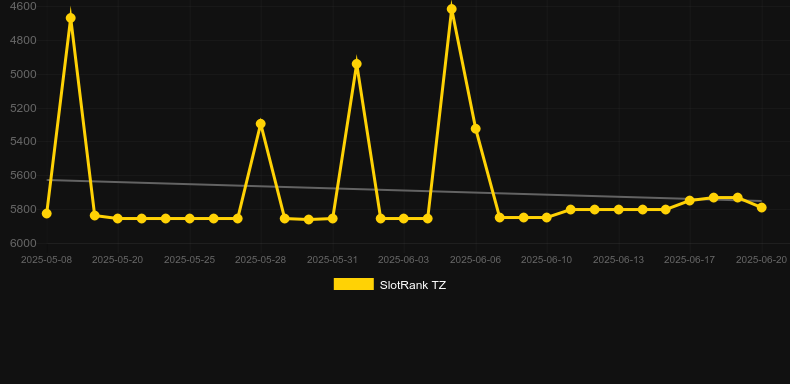
Task: Click the last data point at 2025-06-20
Action: coord(761,208)
